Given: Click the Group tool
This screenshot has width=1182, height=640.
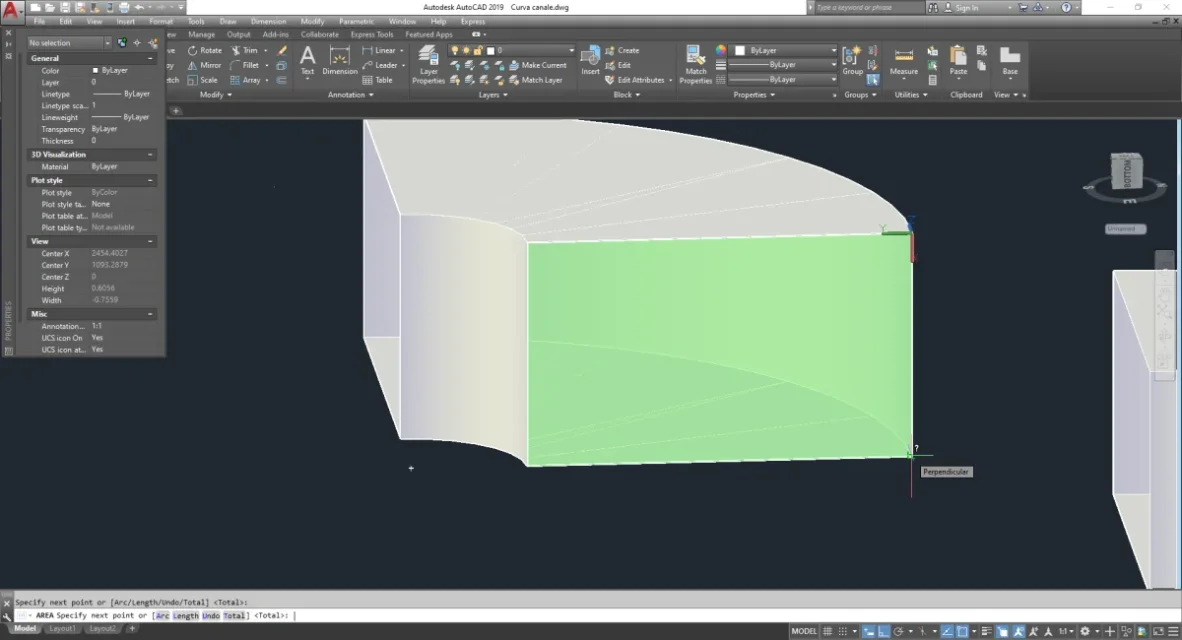Looking at the screenshot, I should click(853, 62).
